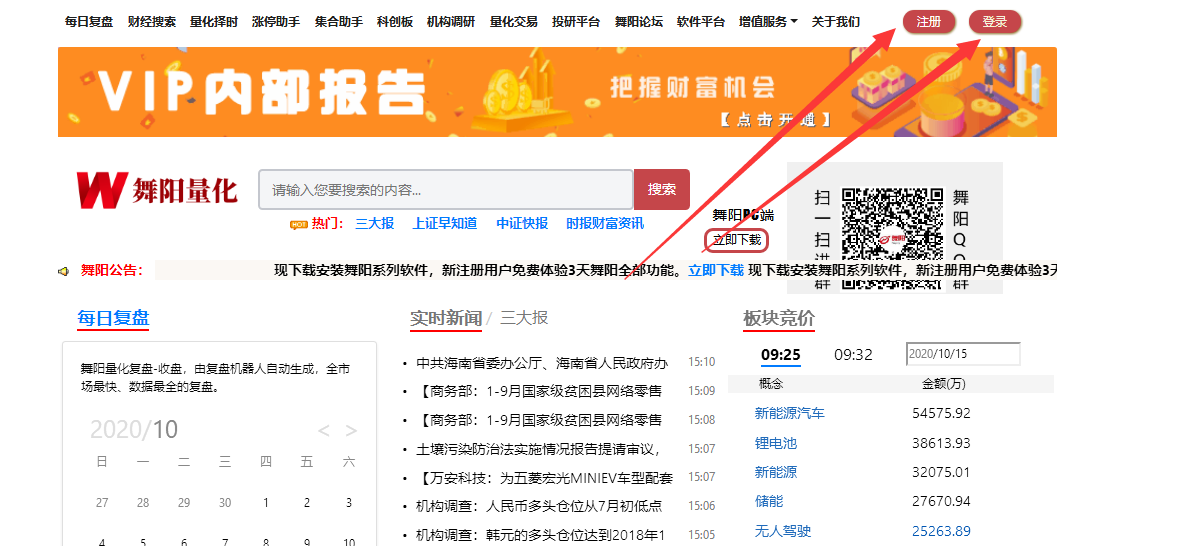The width and height of the screenshot is (1179, 546).
Task: Open news 中共海南省委办公厅 headline
Action: click(x=541, y=363)
